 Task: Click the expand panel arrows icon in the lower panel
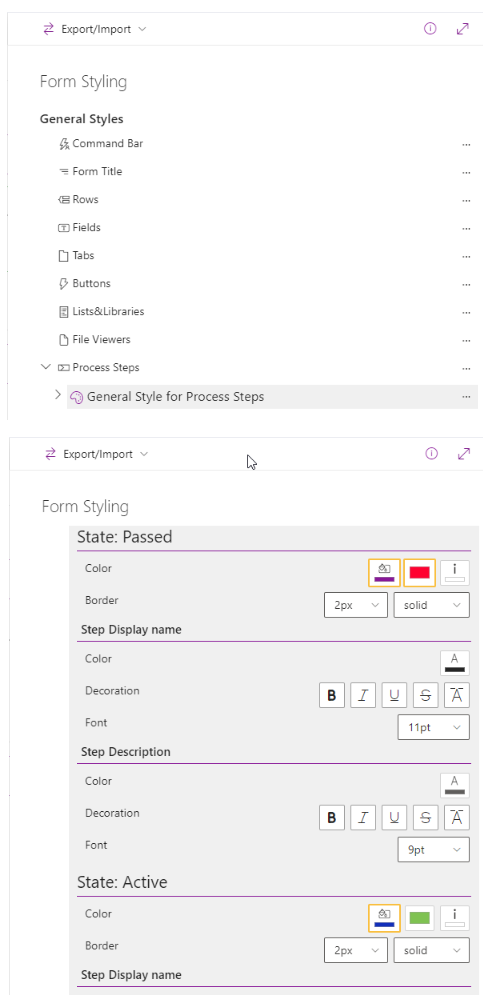(464, 454)
